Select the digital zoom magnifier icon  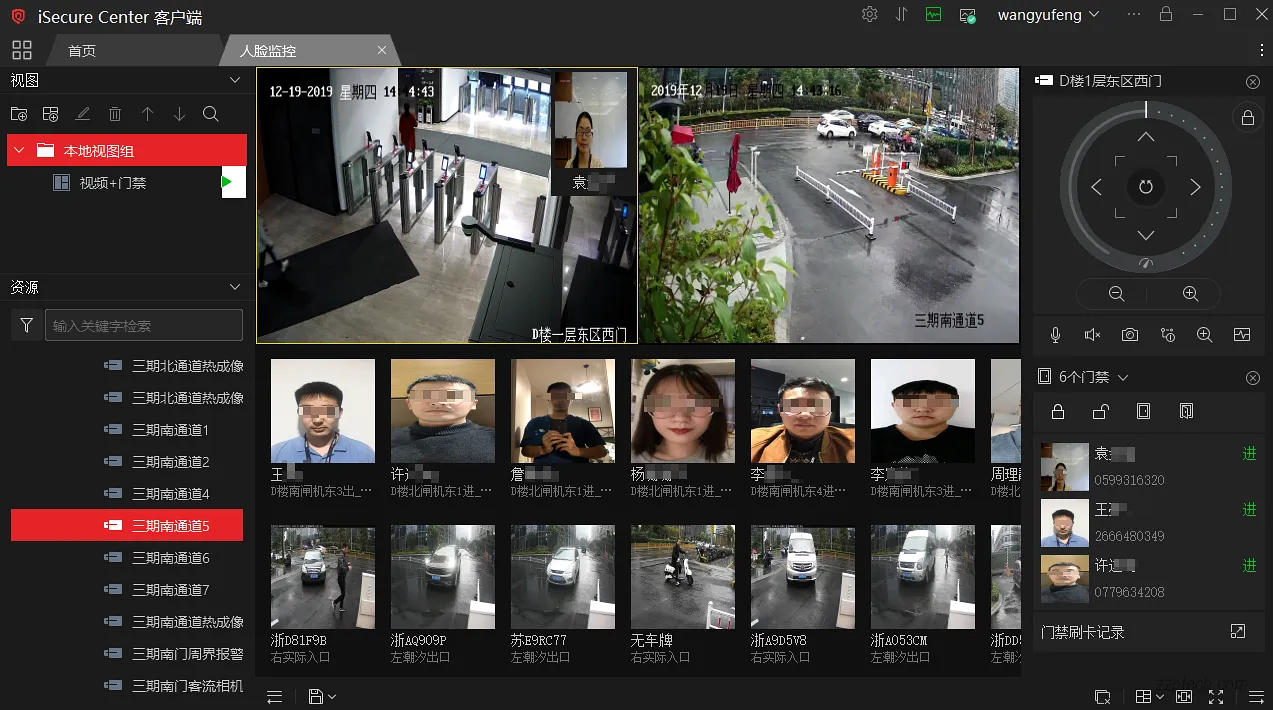pos(1204,335)
